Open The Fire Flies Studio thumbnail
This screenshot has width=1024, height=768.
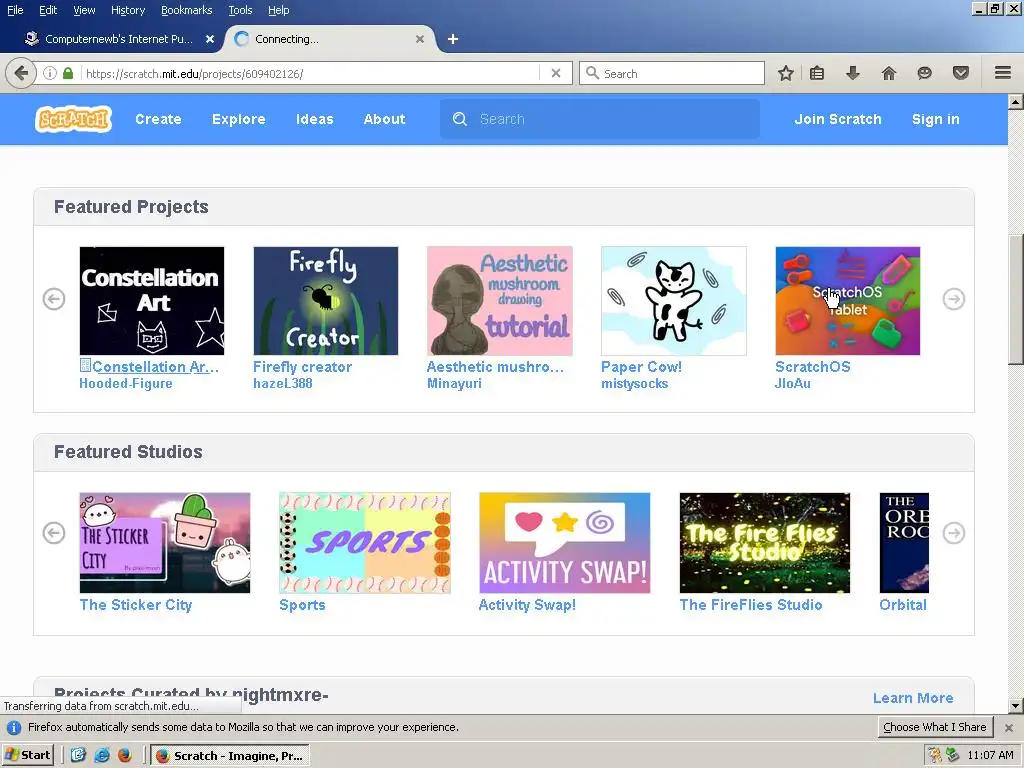(765, 543)
